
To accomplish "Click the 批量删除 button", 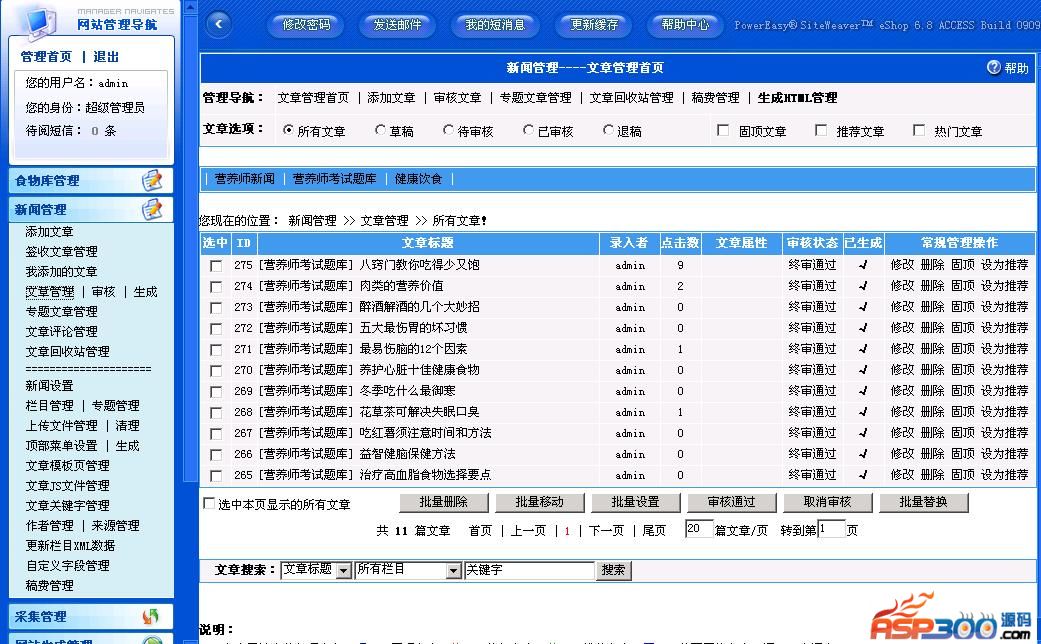I will [440, 502].
